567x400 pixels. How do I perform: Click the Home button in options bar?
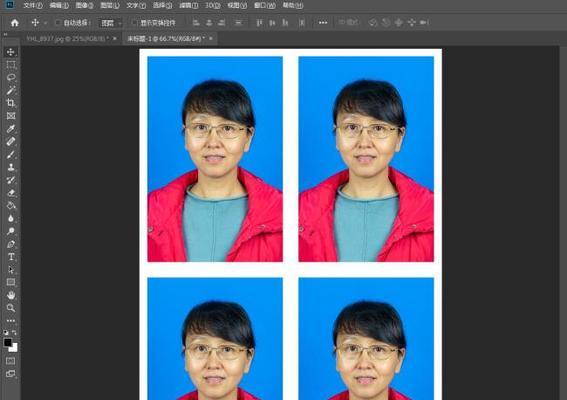(x=14, y=23)
